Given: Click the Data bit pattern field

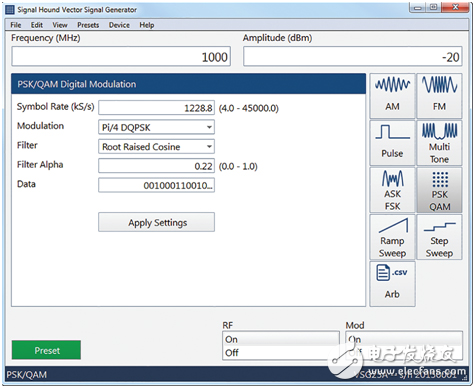Looking at the screenshot, I should pos(156,185).
